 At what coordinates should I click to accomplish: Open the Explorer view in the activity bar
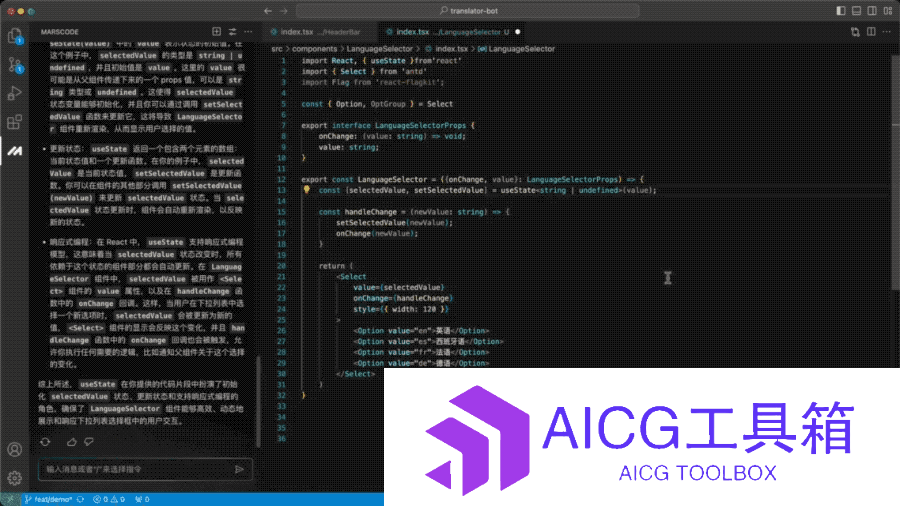[15, 37]
